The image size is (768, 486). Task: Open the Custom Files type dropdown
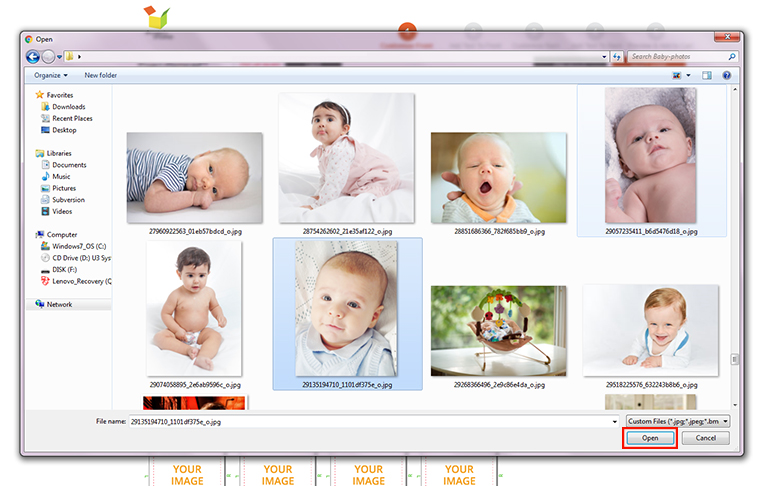(x=677, y=422)
